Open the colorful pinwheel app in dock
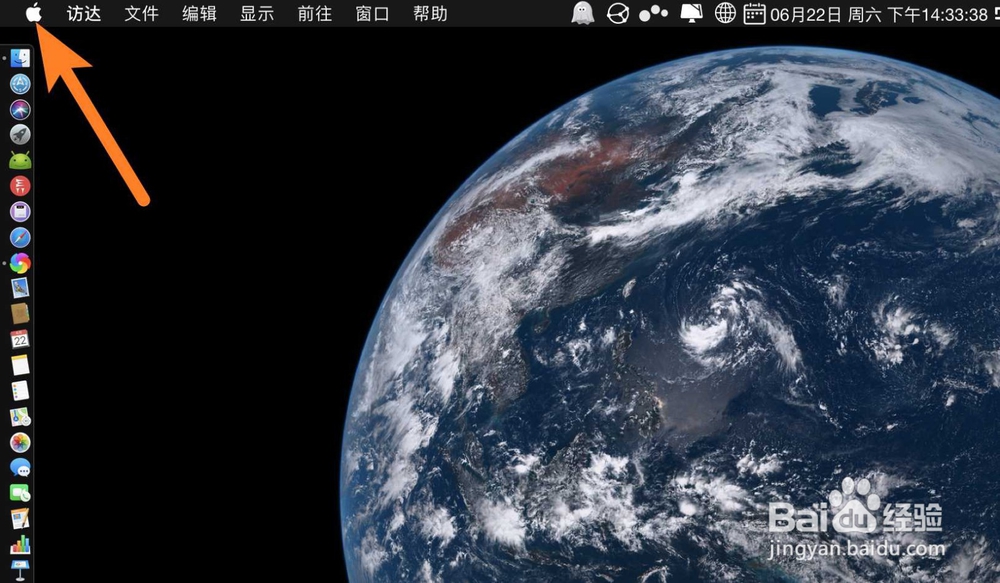Image resolution: width=1000 pixels, height=583 pixels. click(x=20, y=263)
